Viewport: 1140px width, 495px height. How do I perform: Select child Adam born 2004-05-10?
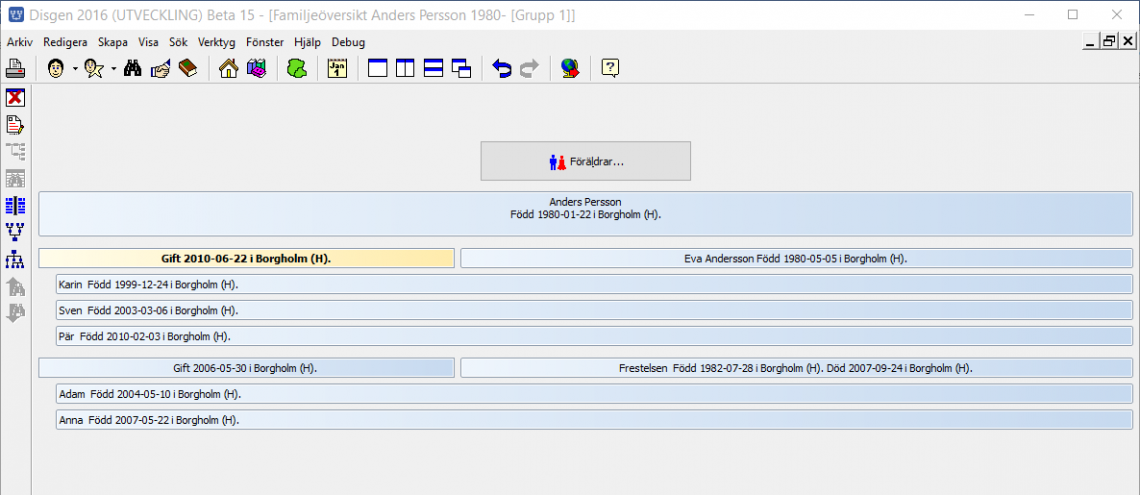point(594,394)
